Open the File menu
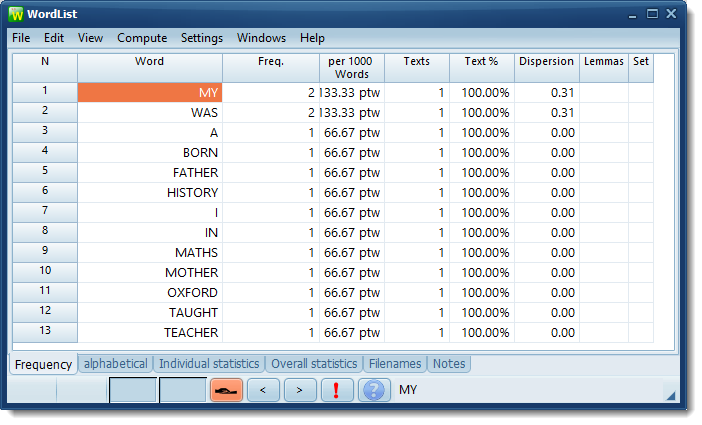This screenshot has width=702, height=425. point(21,38)
